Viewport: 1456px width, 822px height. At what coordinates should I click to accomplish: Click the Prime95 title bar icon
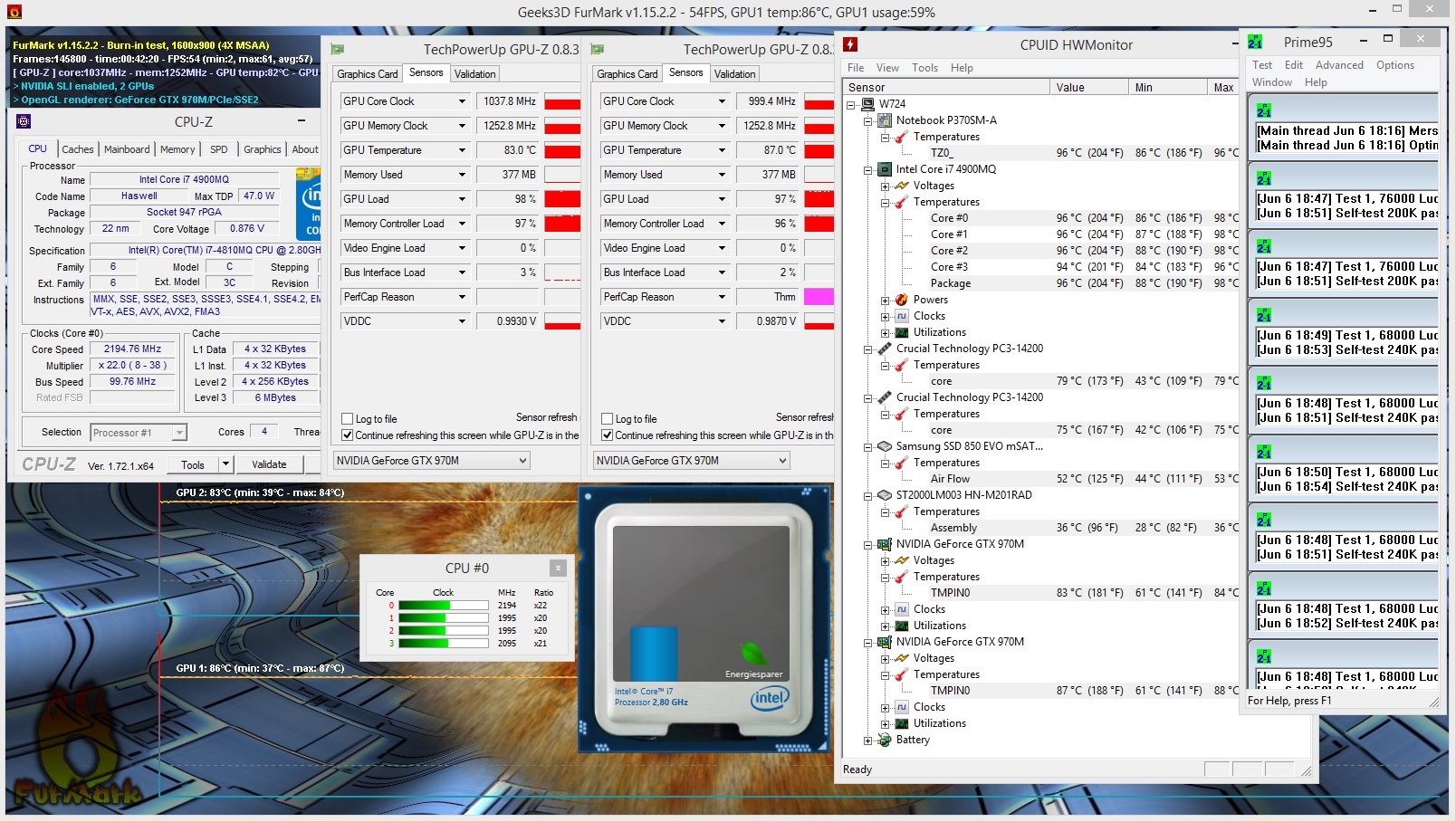pyautogui.click(x=1255, y=42)
